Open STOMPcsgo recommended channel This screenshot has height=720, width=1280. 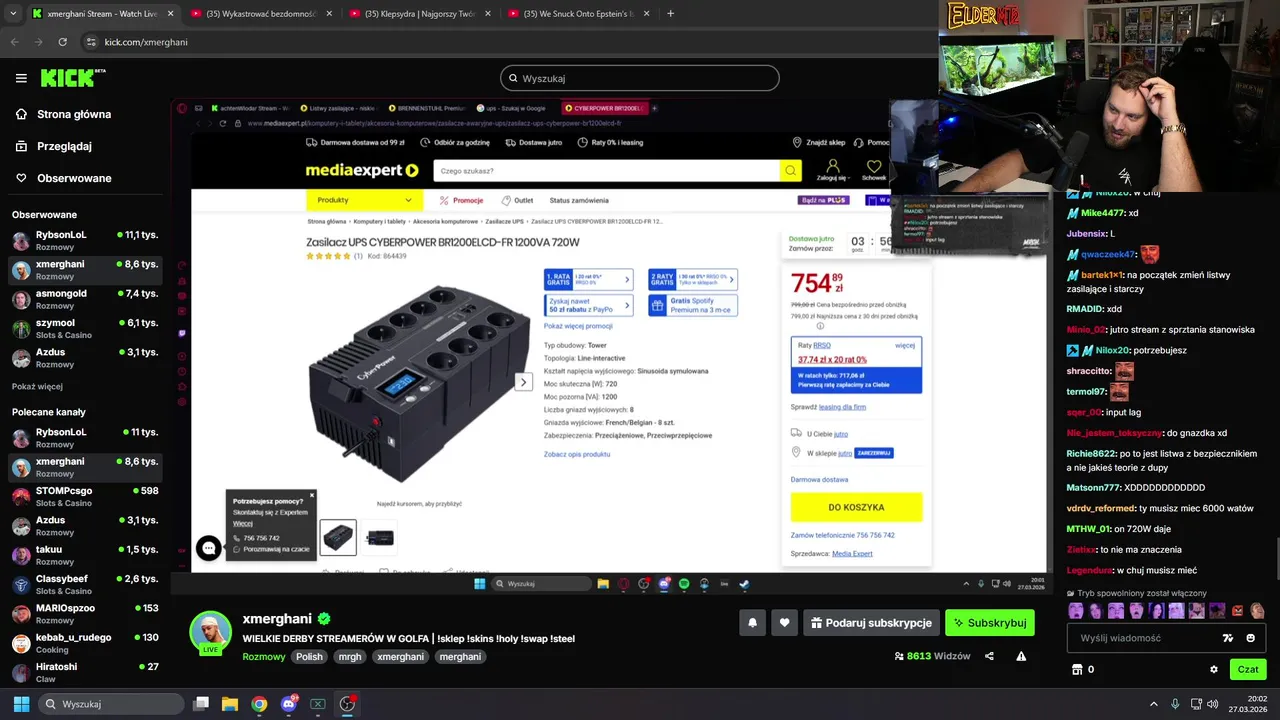coord(85,496)
